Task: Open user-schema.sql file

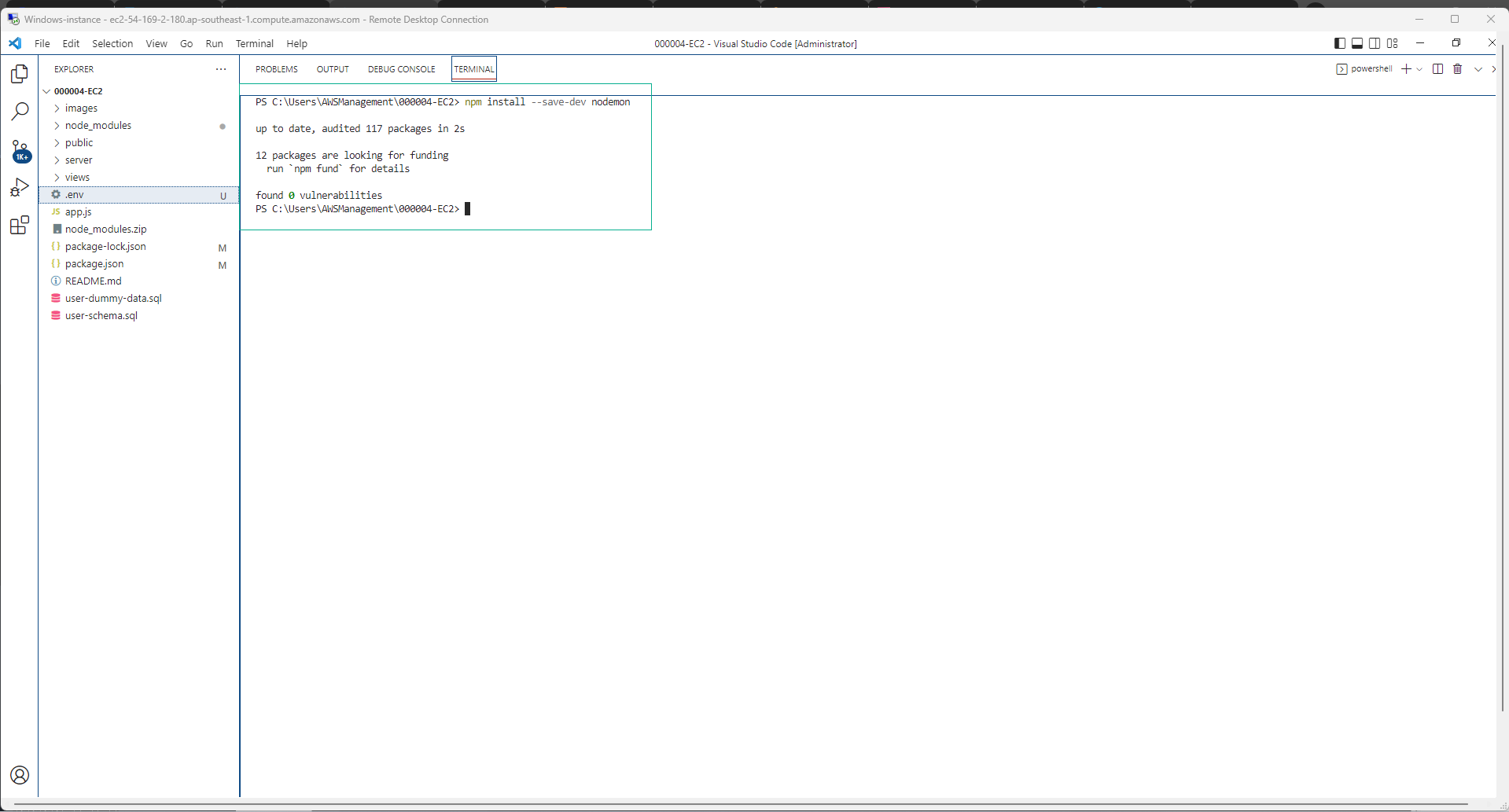Action: click(138, 316)
